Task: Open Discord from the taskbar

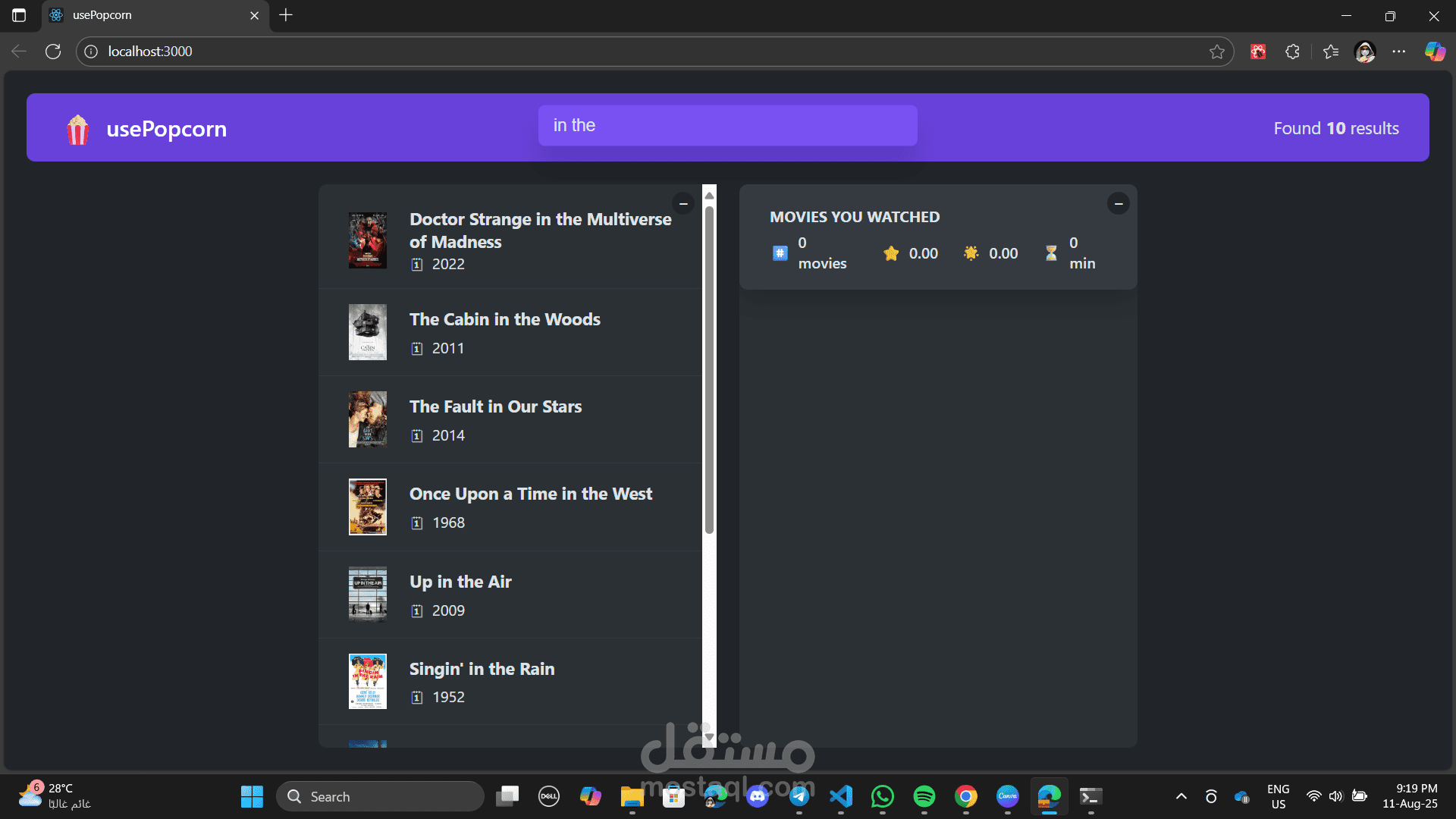Action: point(758,796)
